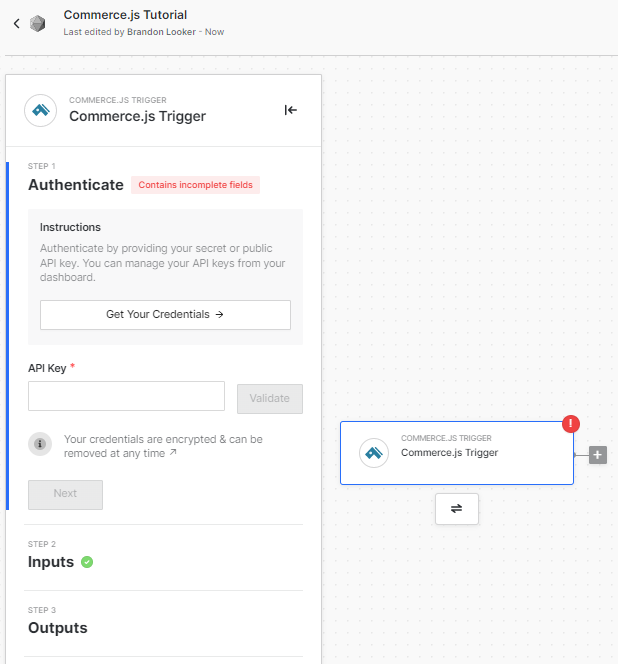Click the info icon beside credentials note
Screen dimensions: 618x664
tap(40, 445)
